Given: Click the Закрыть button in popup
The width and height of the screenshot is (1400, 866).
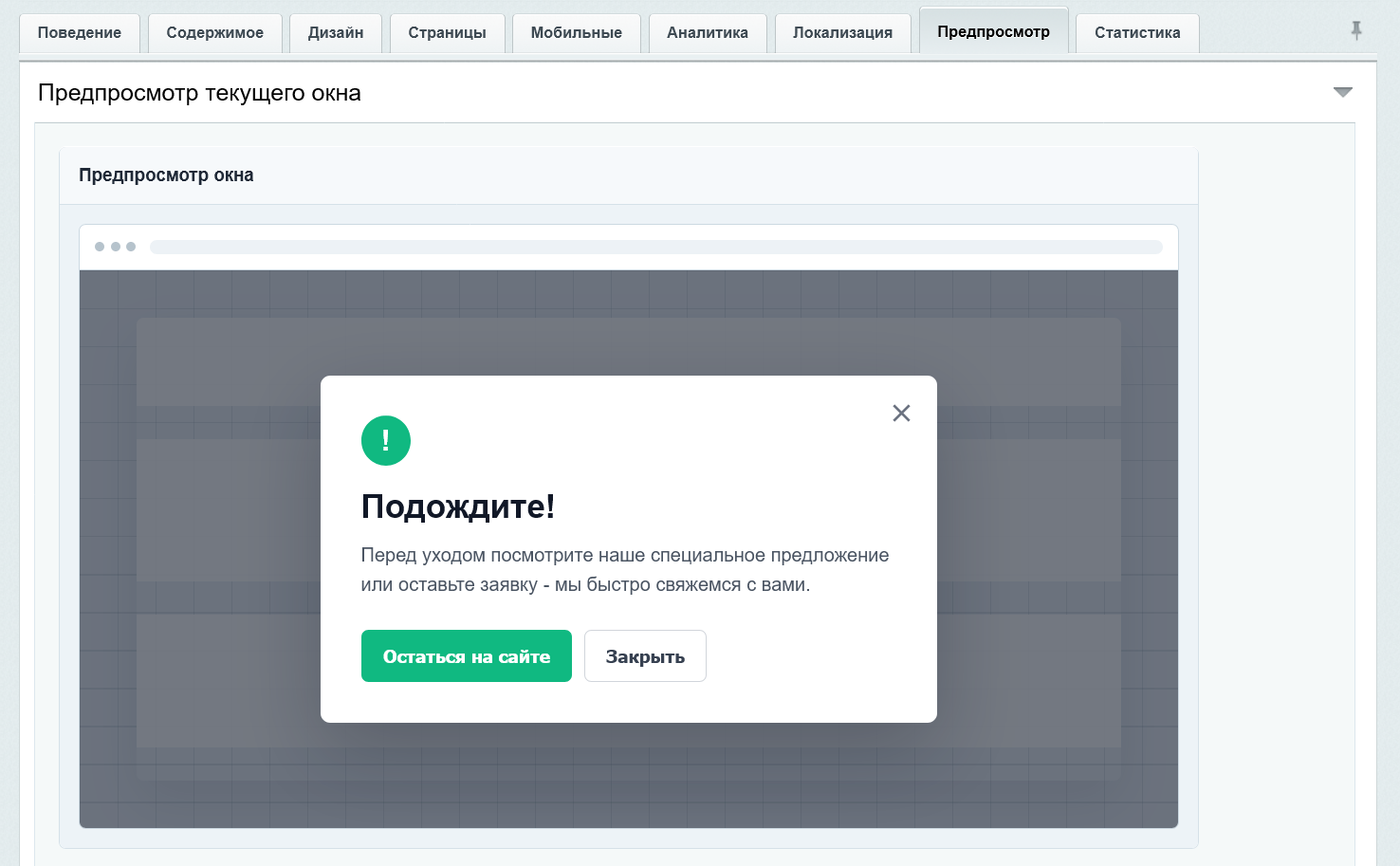Looking at the screenshot, I should click(x=645, y=656).
